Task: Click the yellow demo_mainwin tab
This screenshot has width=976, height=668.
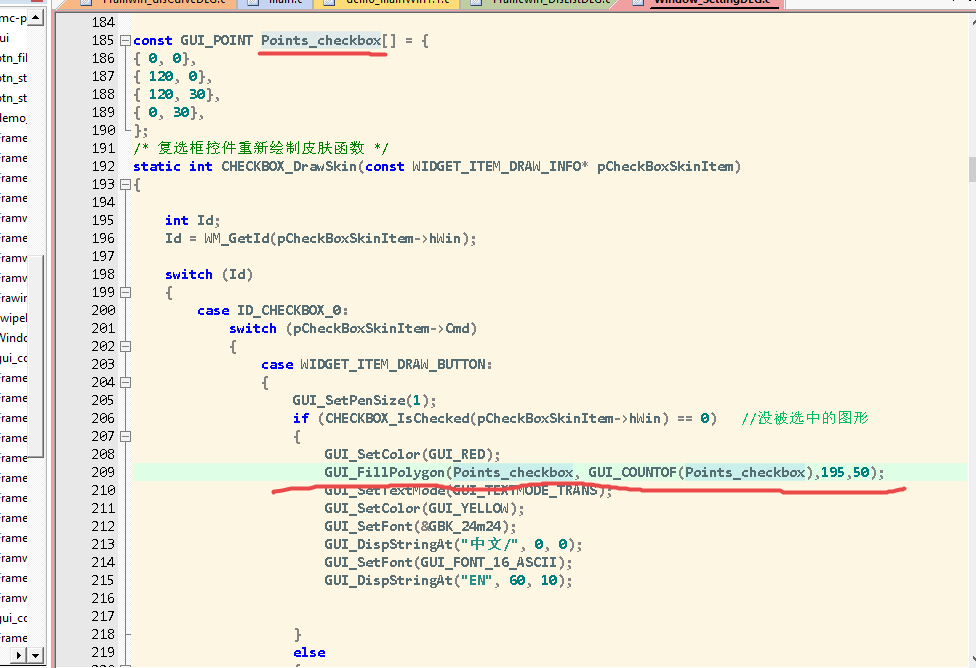Action: point(390,3)
